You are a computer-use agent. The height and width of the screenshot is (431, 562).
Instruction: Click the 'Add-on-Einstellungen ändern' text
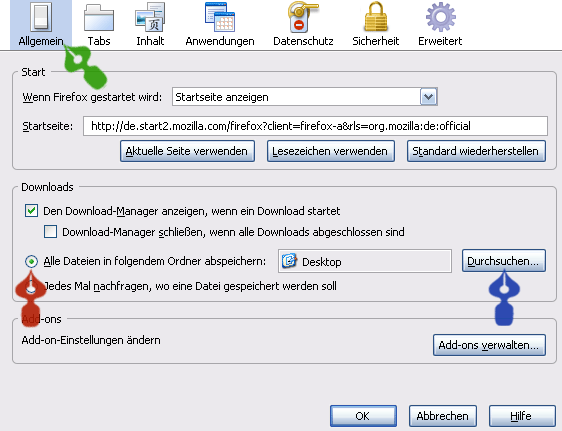[x=91, y=340]
